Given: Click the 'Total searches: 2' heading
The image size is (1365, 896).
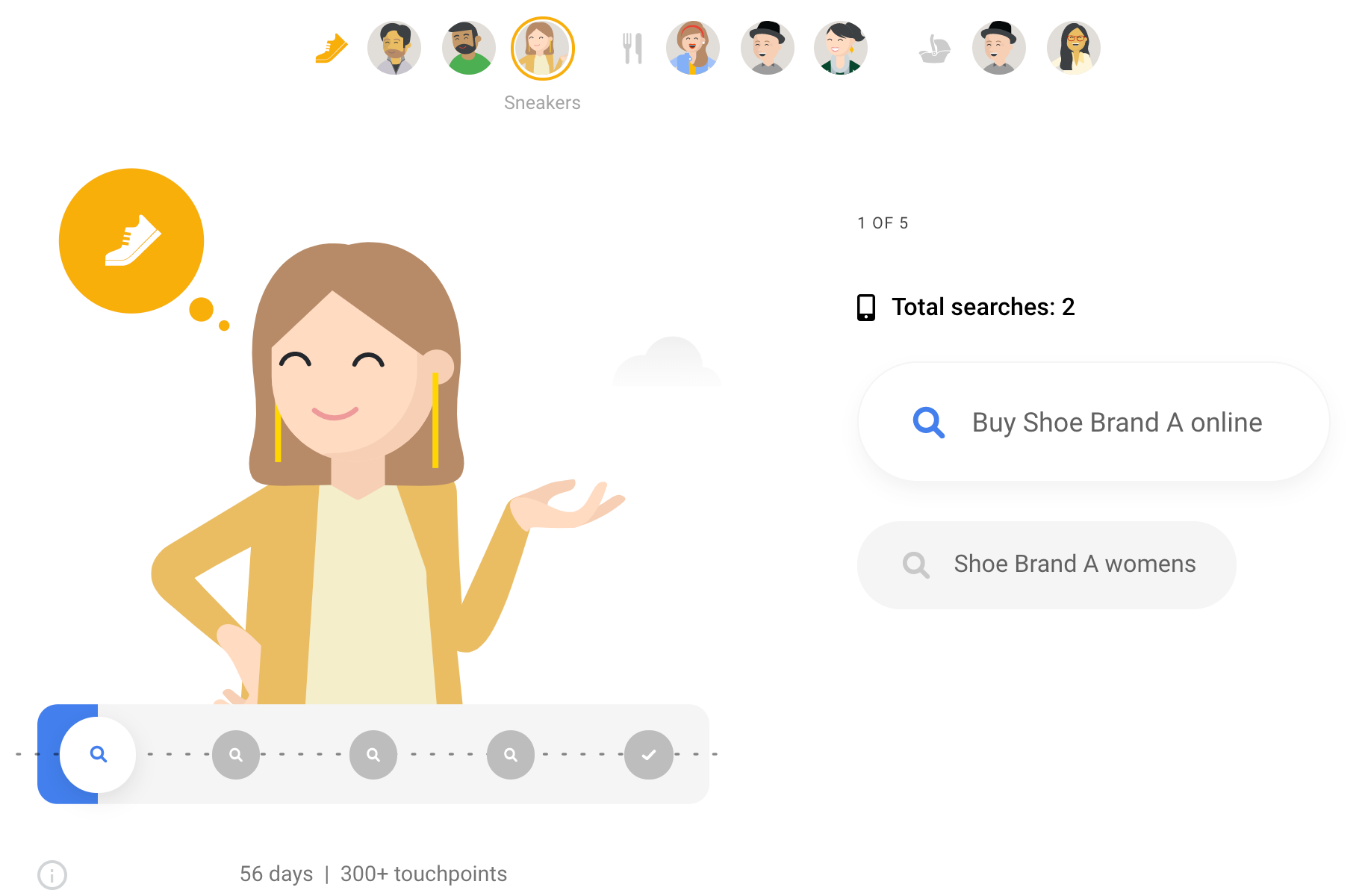Looking at the screenshot, I should (983, 307).
